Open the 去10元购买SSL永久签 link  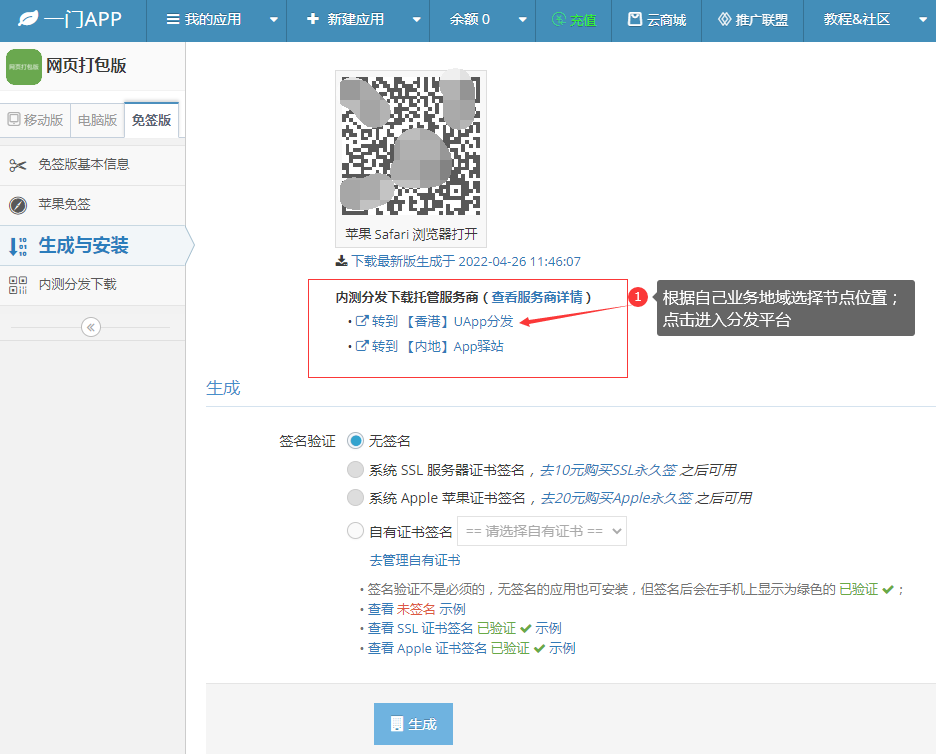click(608, 470)
